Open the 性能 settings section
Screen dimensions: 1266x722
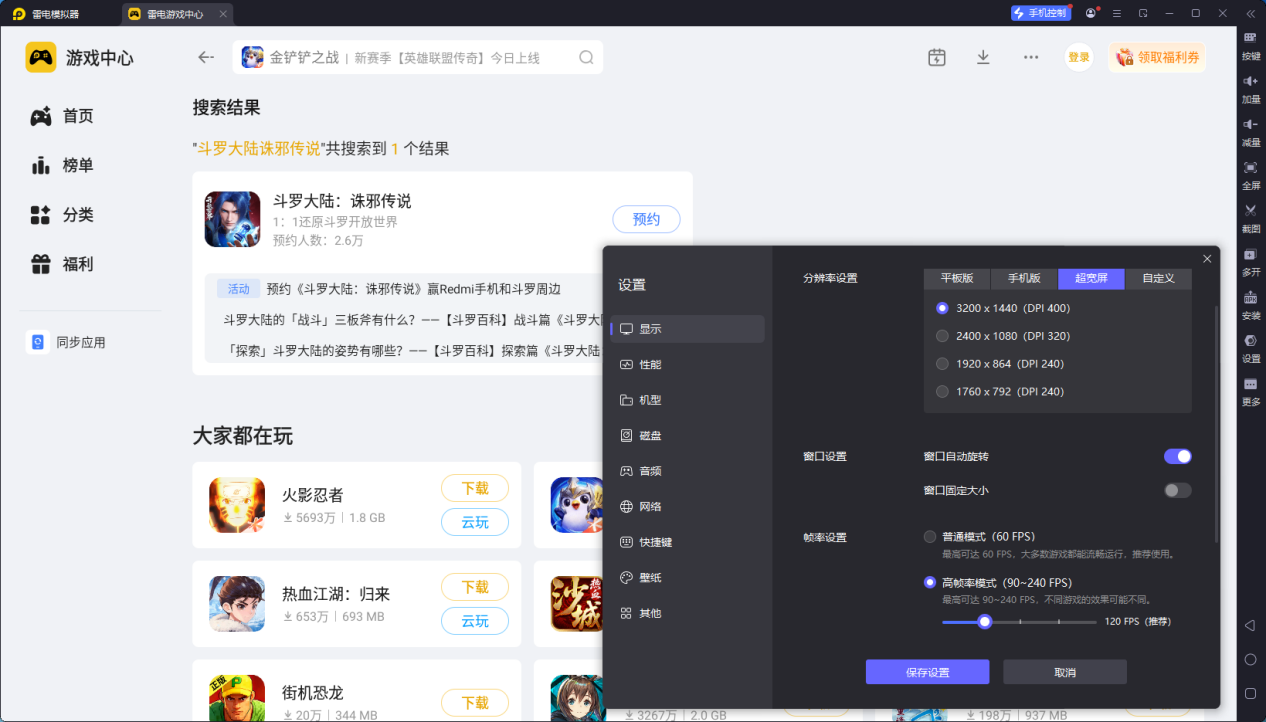coord(650,365)
